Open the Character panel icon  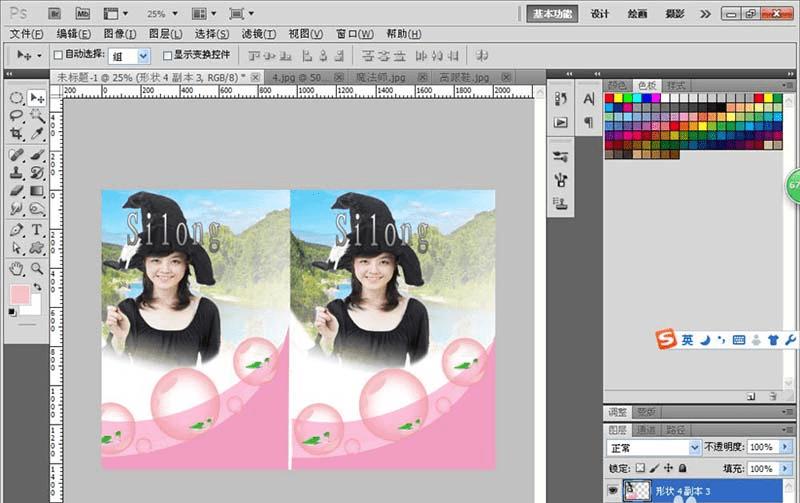click(589, 98)
